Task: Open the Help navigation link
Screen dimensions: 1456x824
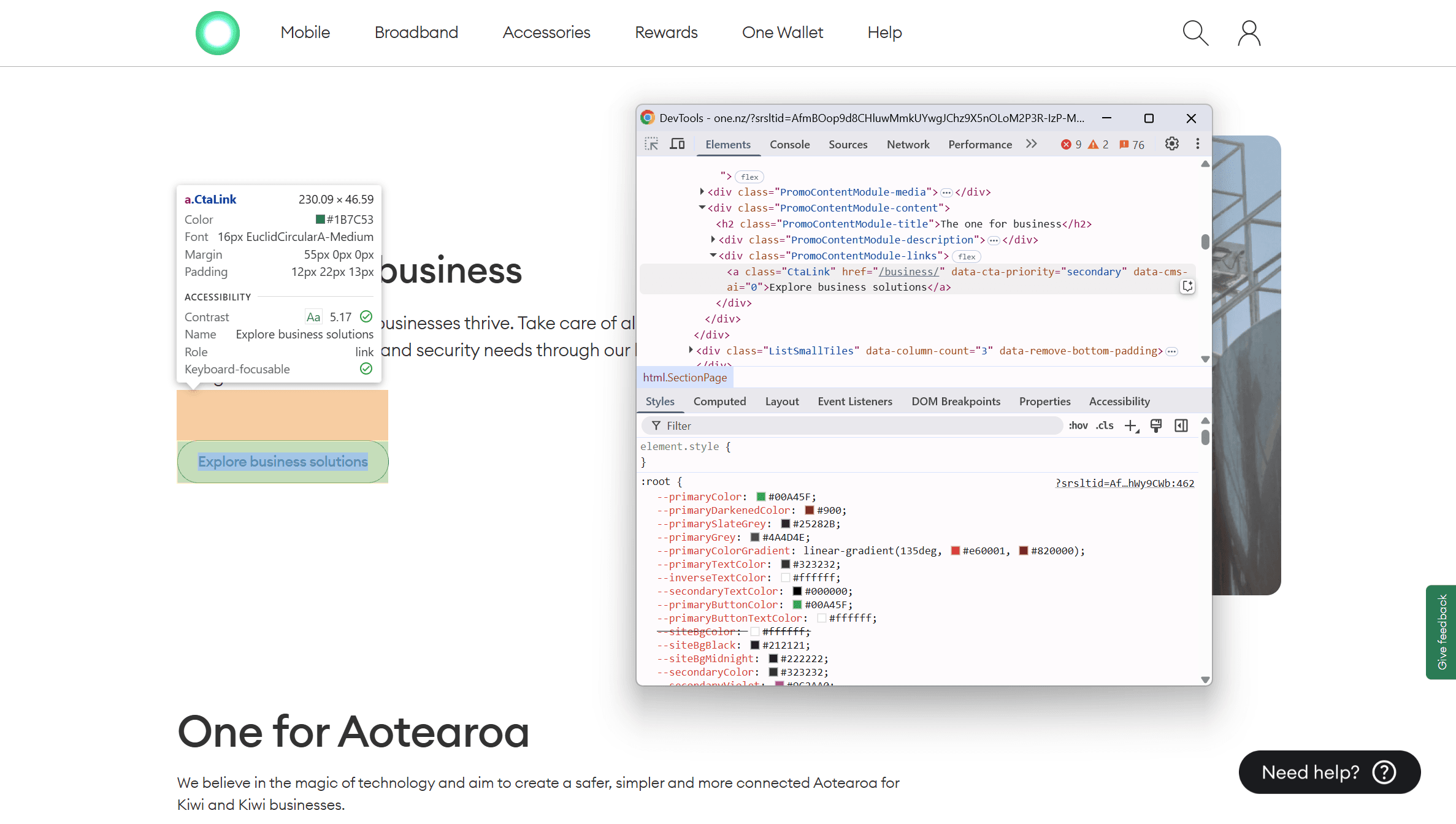Action: click(884, 32)
